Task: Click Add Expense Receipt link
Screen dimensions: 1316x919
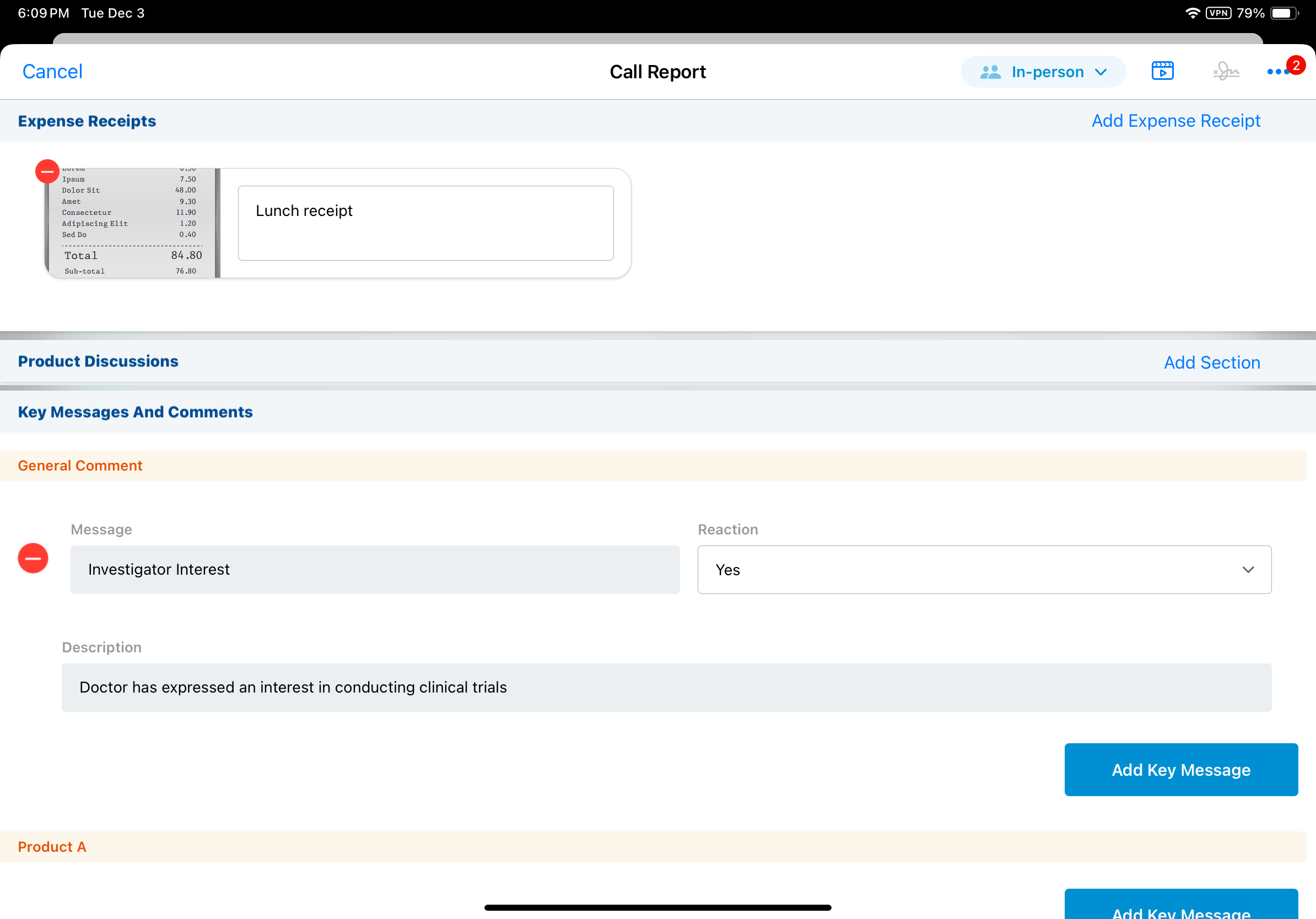Action: [x=1175, y=121]
